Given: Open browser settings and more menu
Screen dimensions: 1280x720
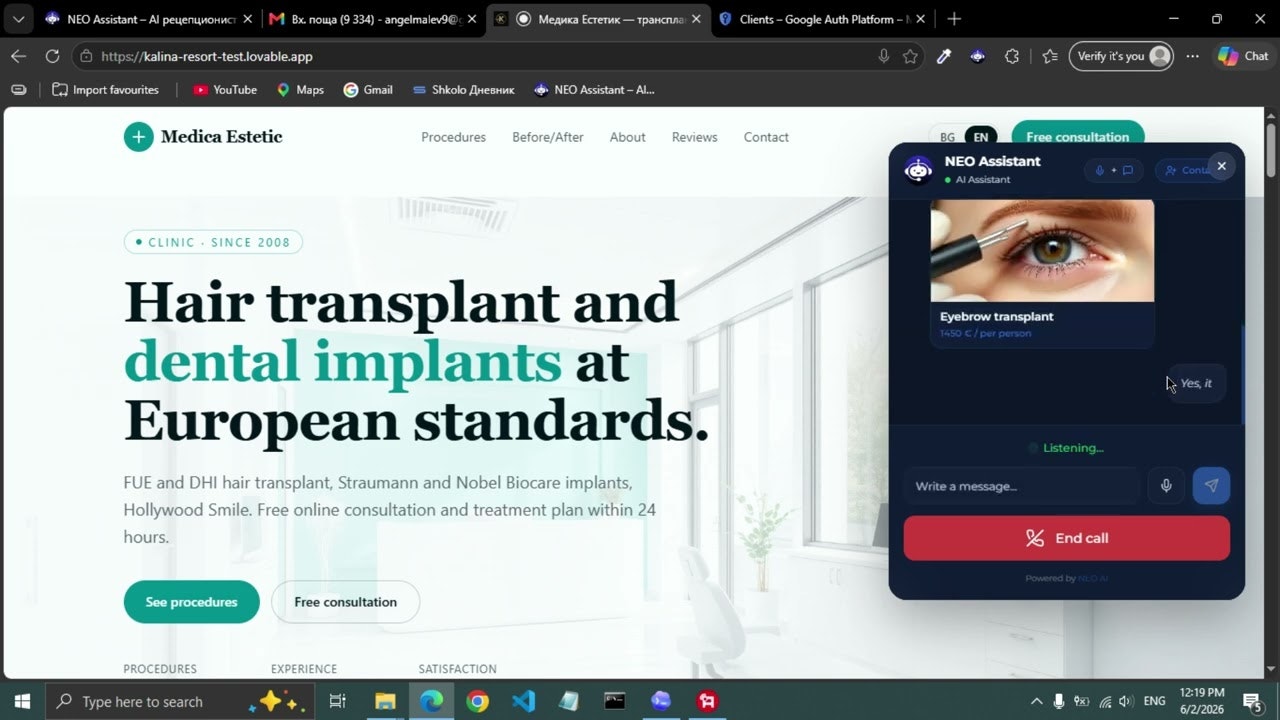Looking at the screenshot, I should pos(1192,56).
